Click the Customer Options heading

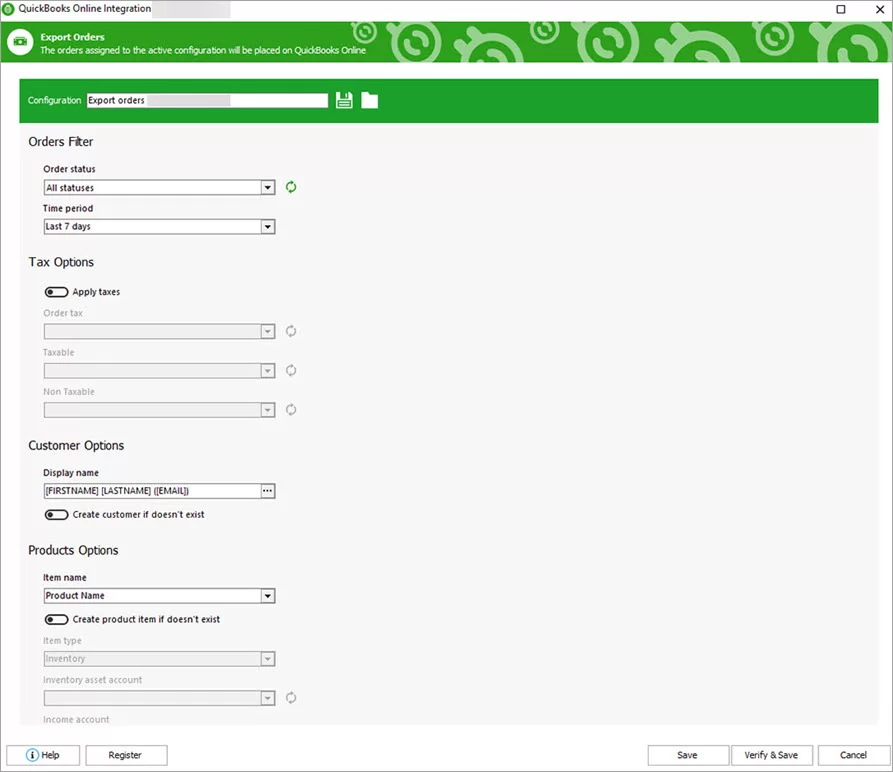pos(76,446)
